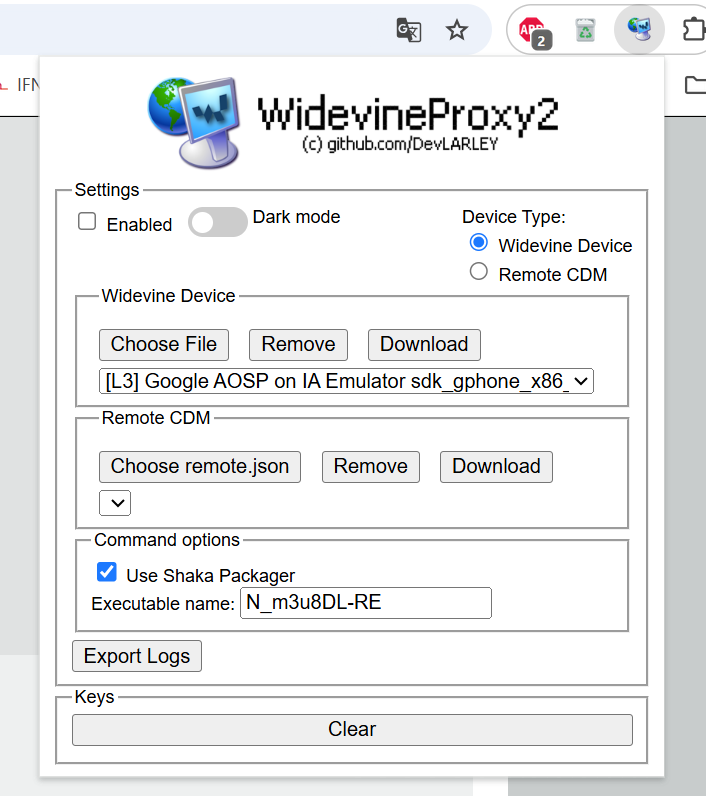Toggle the Dark mode switch
The width and height of the screenshot is (706, 796).
click(x=218, y=222)
